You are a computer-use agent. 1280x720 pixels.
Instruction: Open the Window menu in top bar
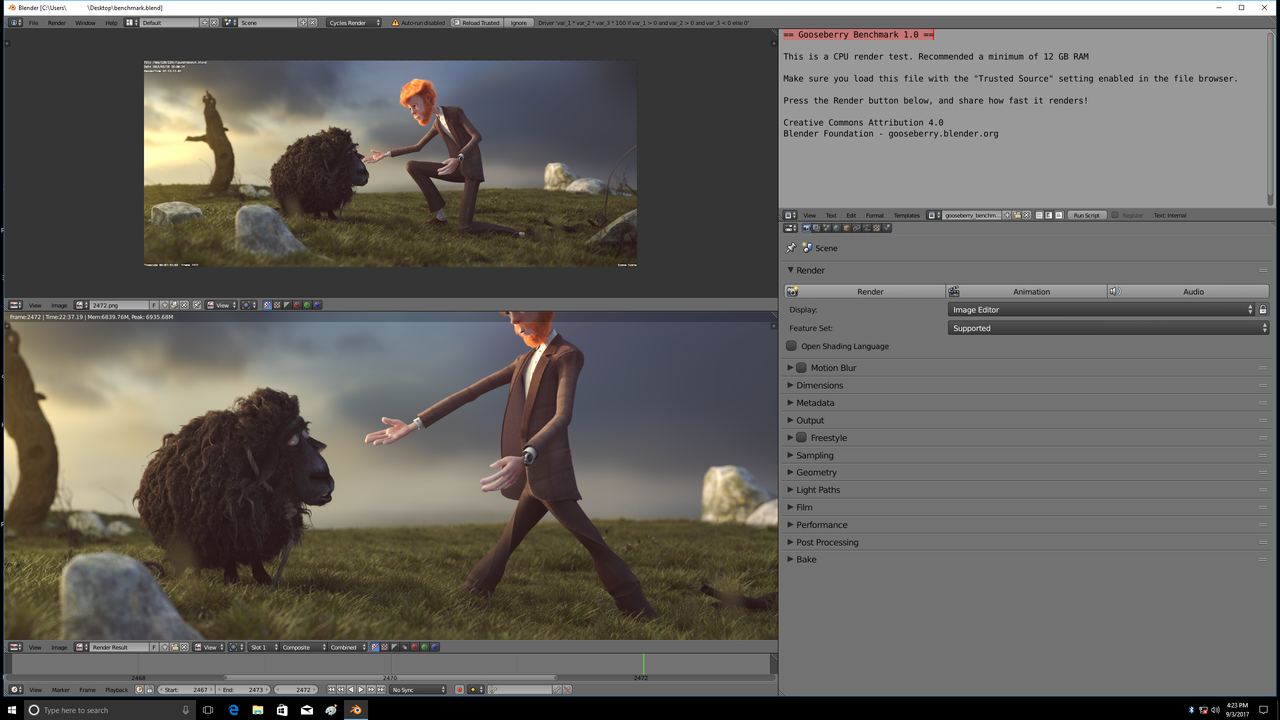pyautogui.click(x=85, y=22)
